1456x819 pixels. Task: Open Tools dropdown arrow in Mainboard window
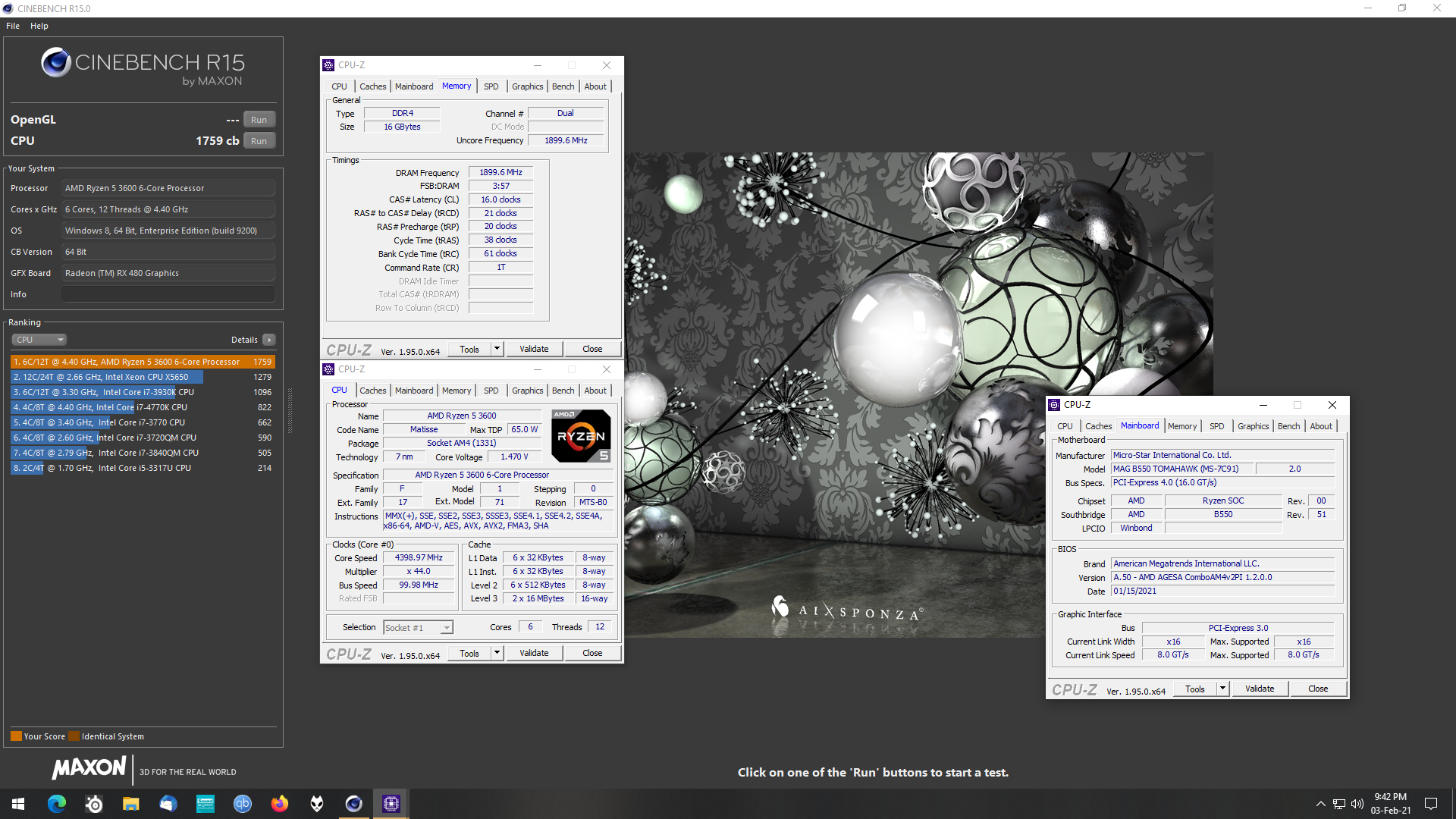tap(1223, 689)
